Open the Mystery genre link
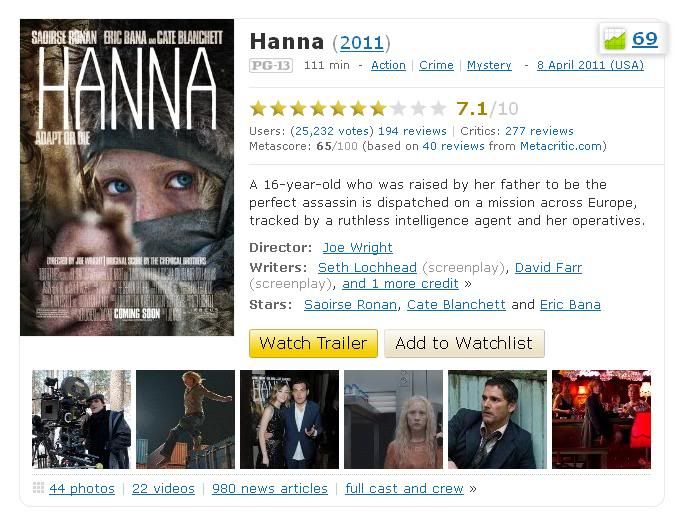The width and height of the screenshot is (676, 514). click(x=489, y=65)
